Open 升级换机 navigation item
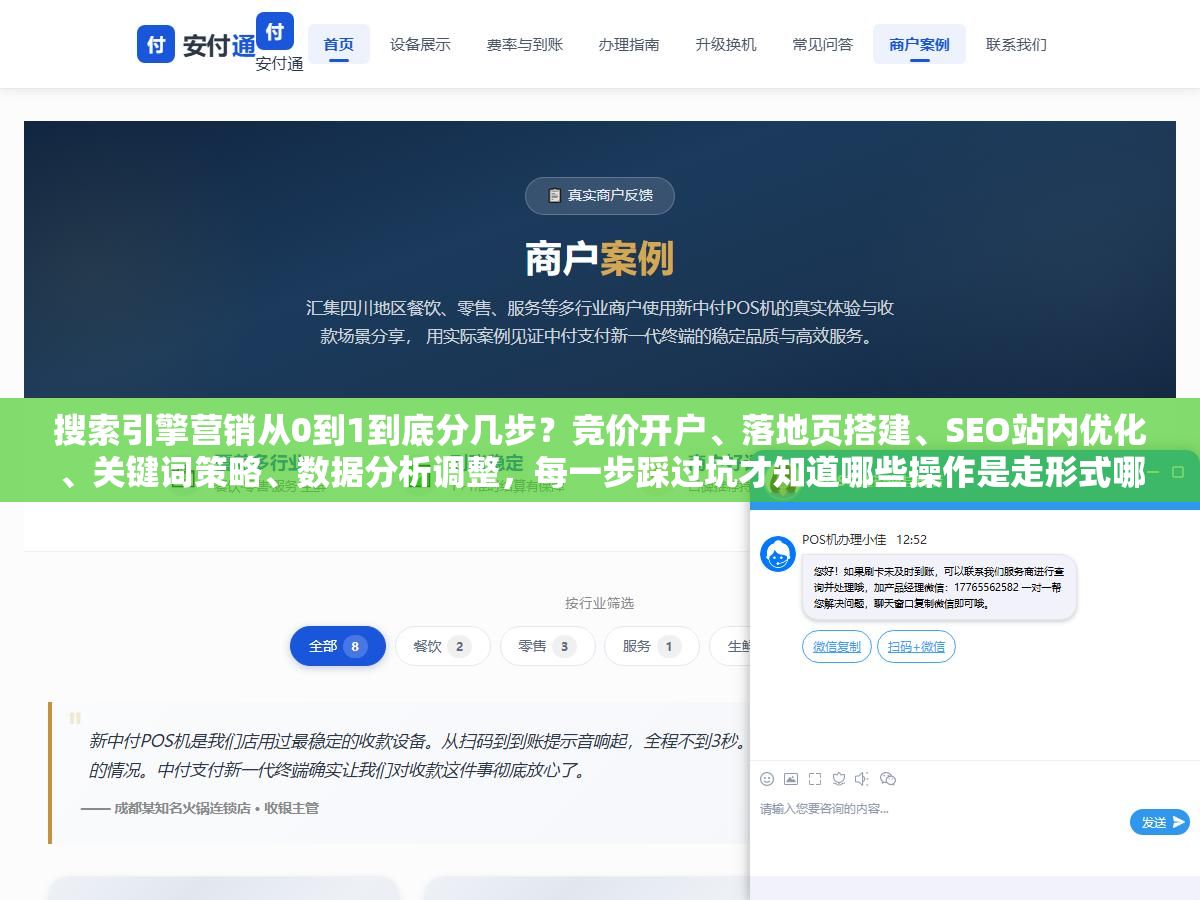 coord(726,44)
